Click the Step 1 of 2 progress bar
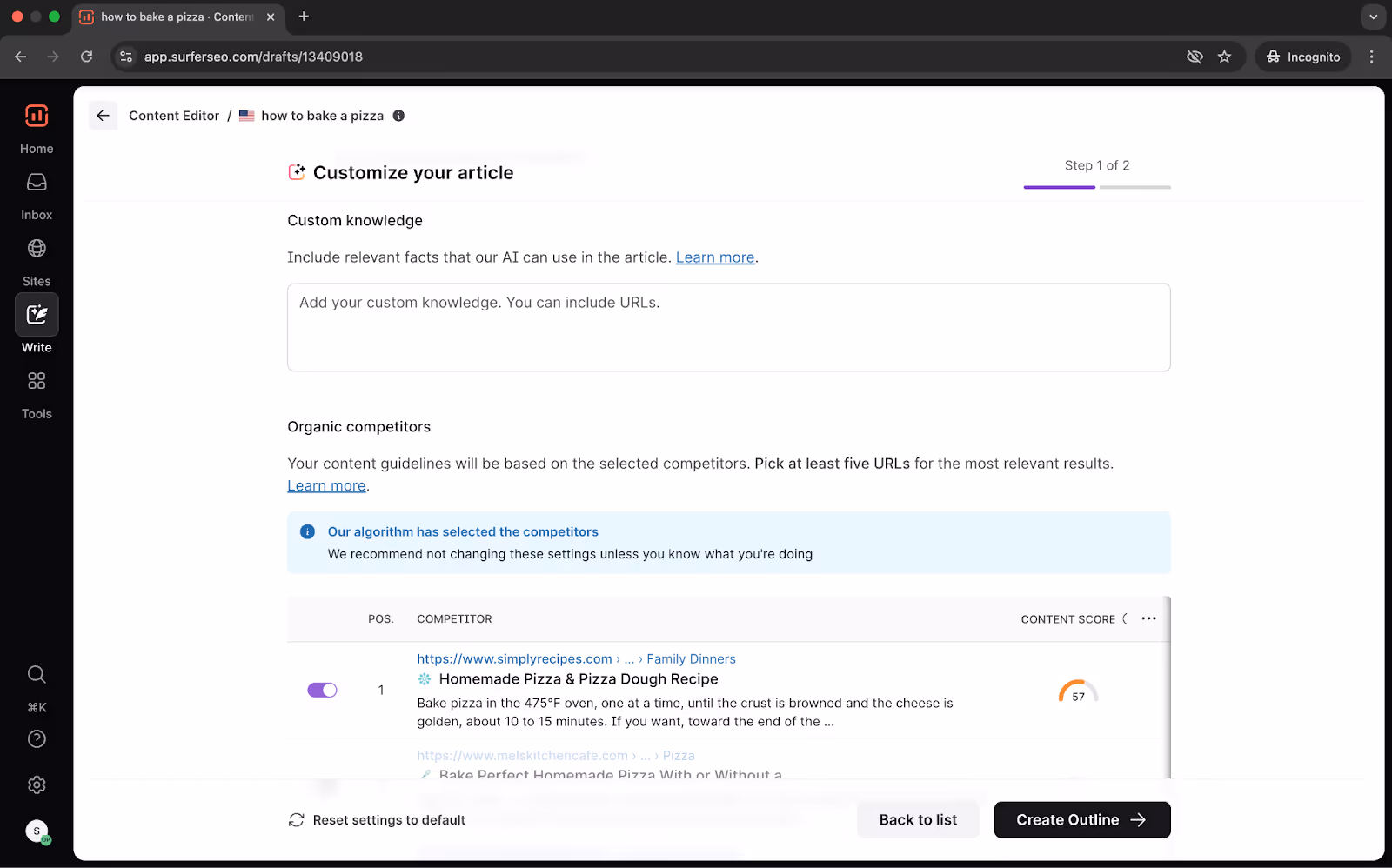Screen dimensions: 1392x868 point(1097,187)
